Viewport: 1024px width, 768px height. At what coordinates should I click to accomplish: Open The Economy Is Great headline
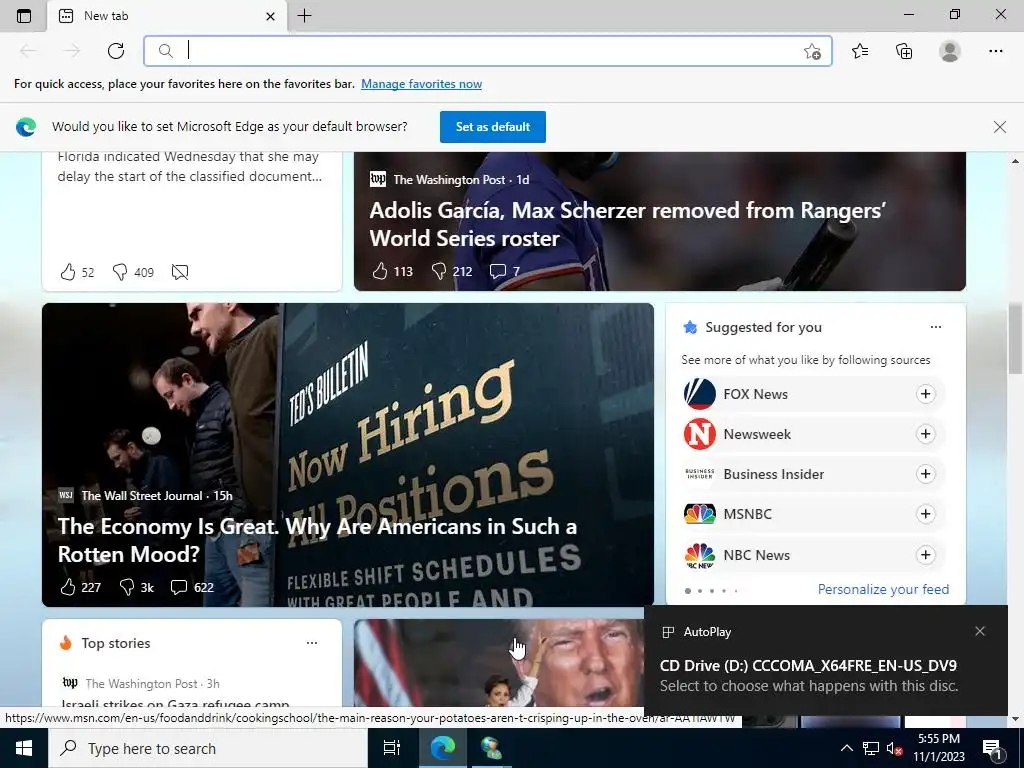[317, 540]
